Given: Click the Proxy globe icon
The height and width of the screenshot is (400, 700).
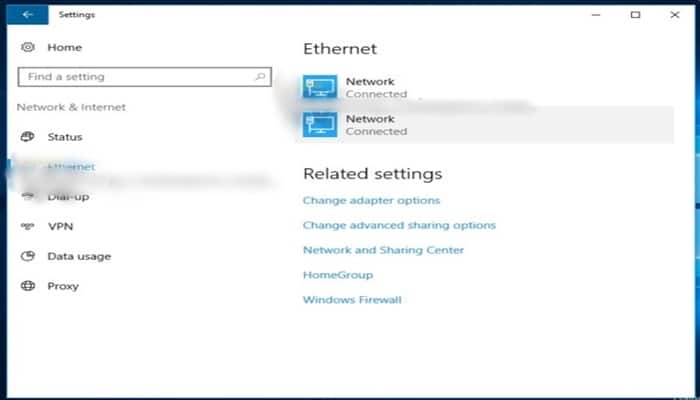Looking at the screenshot, I should (28, 286).
